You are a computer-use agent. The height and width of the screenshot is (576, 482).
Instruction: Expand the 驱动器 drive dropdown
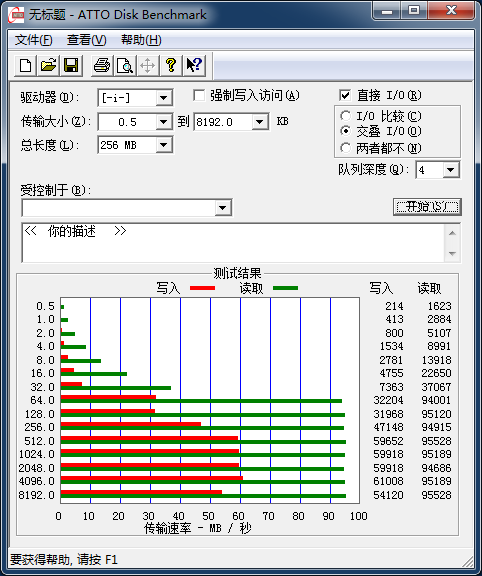(x=163, y=98)
